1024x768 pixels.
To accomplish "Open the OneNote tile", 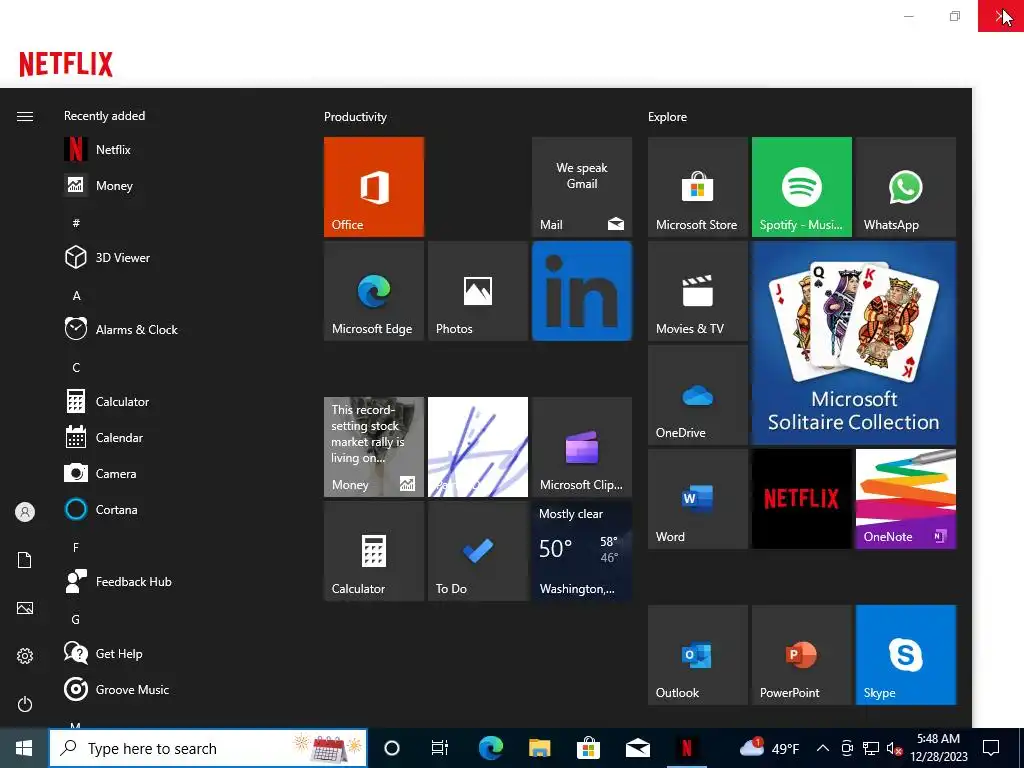I will coord(906,498).
